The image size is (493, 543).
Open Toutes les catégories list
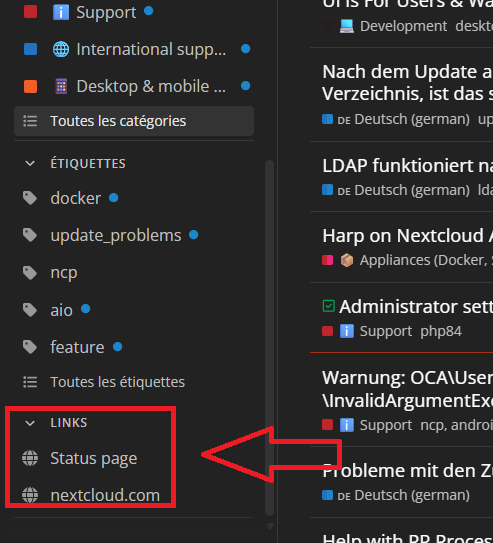point(134,121)
